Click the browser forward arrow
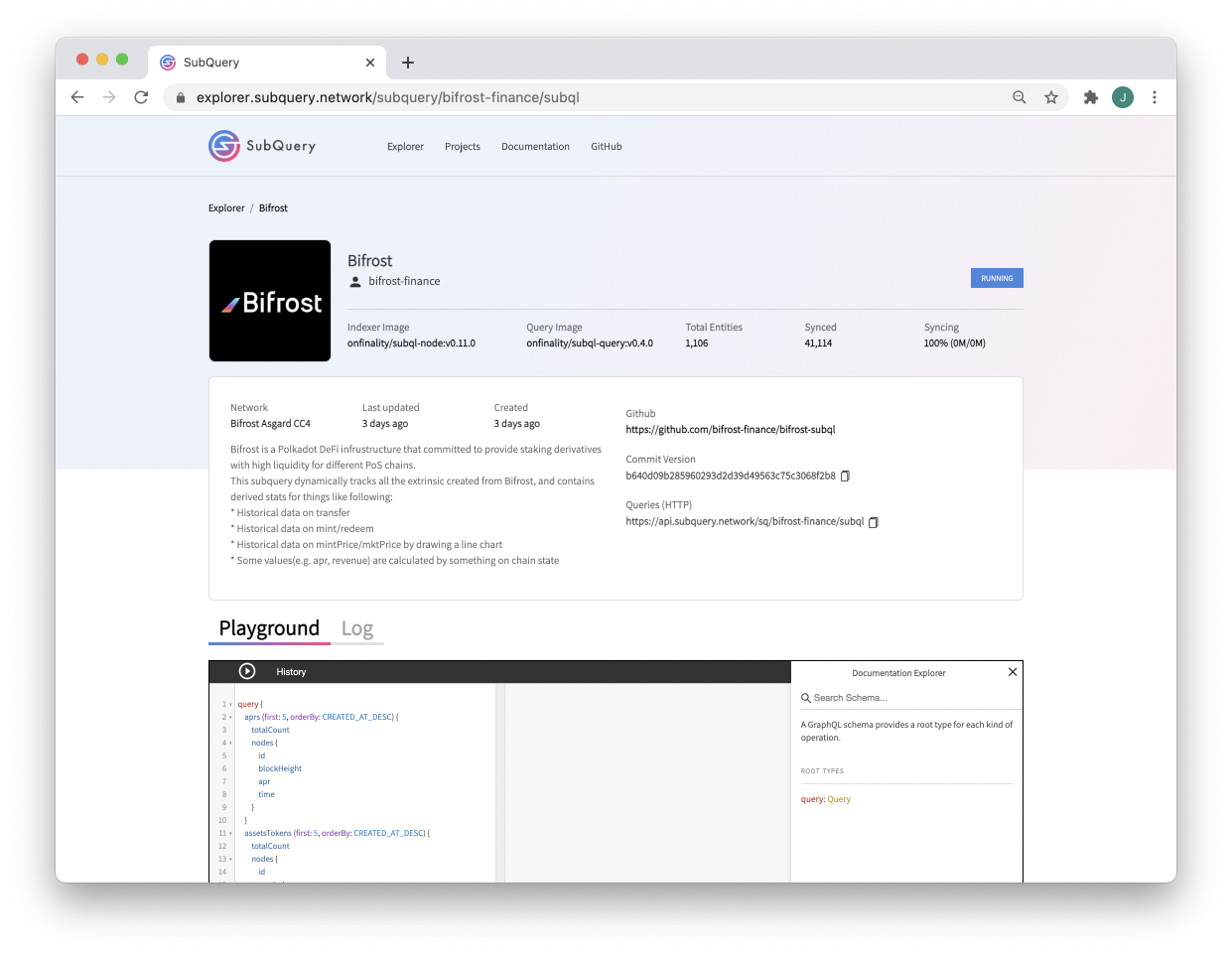Image resolution: width=1232 pixels, height=956 pixels. (109, 97)
